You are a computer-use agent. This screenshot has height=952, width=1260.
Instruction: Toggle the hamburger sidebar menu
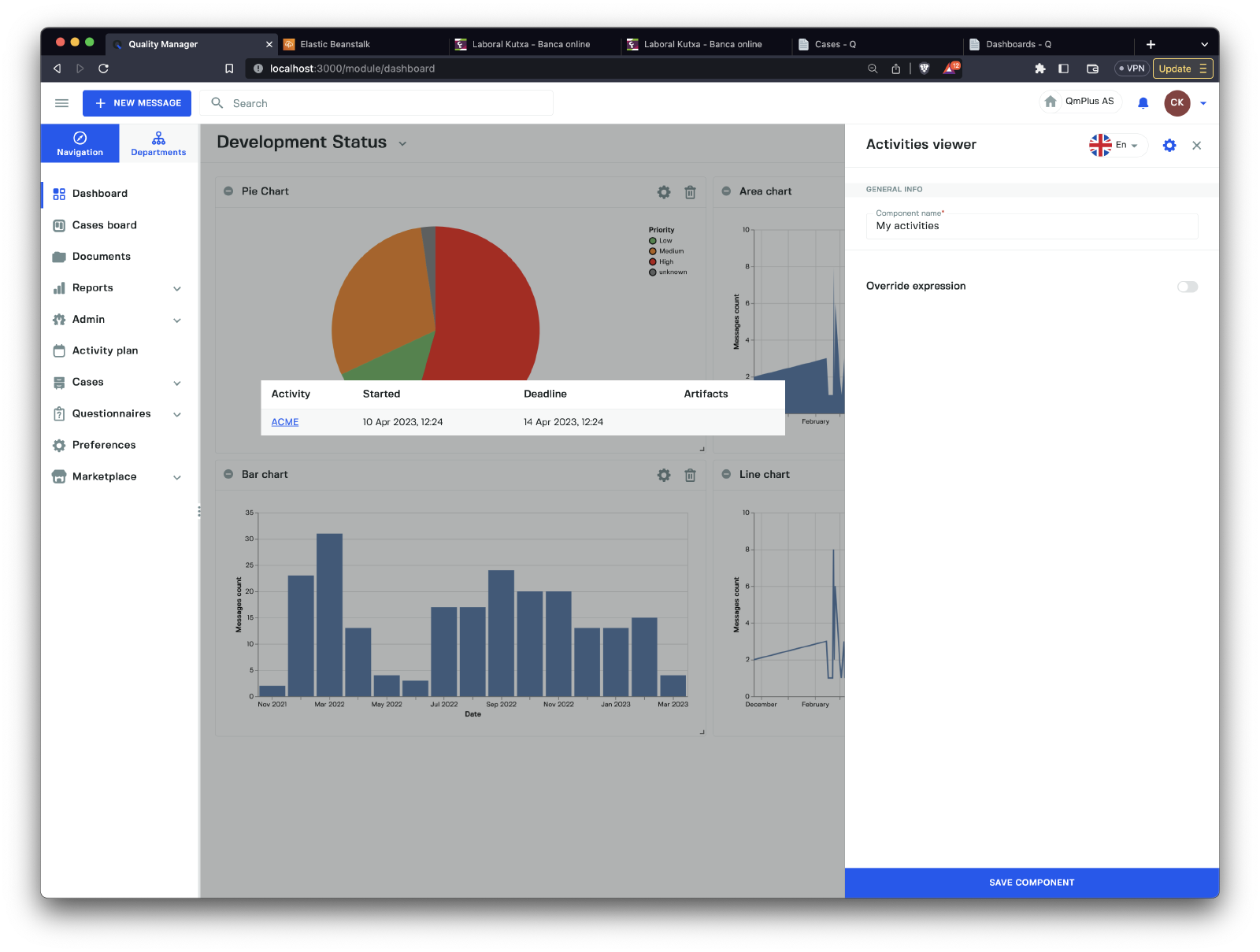[61, 103]
